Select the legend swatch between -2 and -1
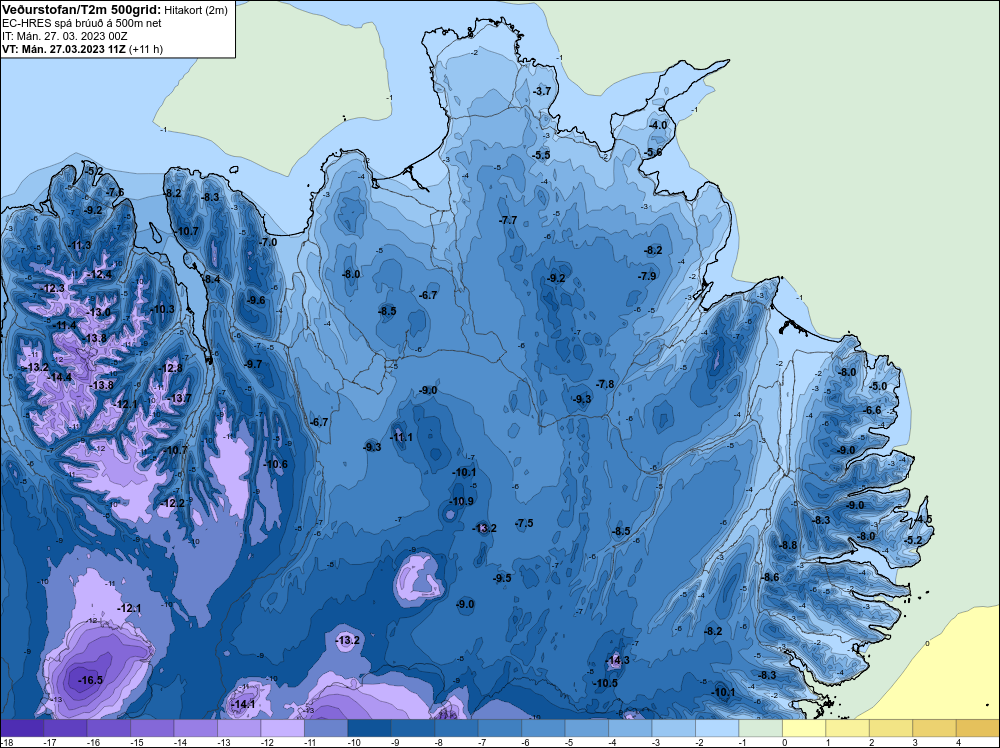1000x748 pixels. tap(717, 728)
